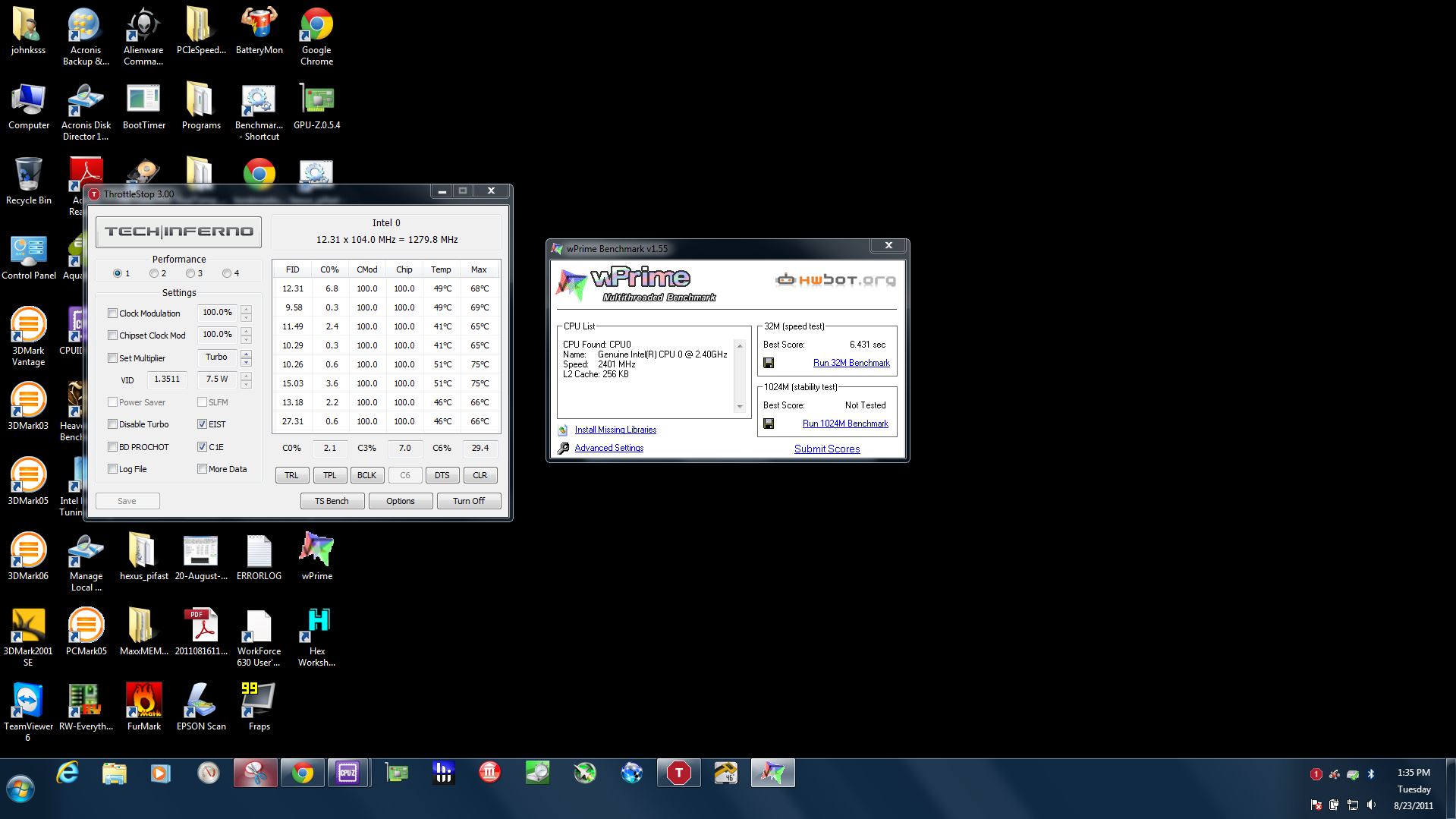
Task: Raise the Set Multiplier value
Action: tap(246, 354)
